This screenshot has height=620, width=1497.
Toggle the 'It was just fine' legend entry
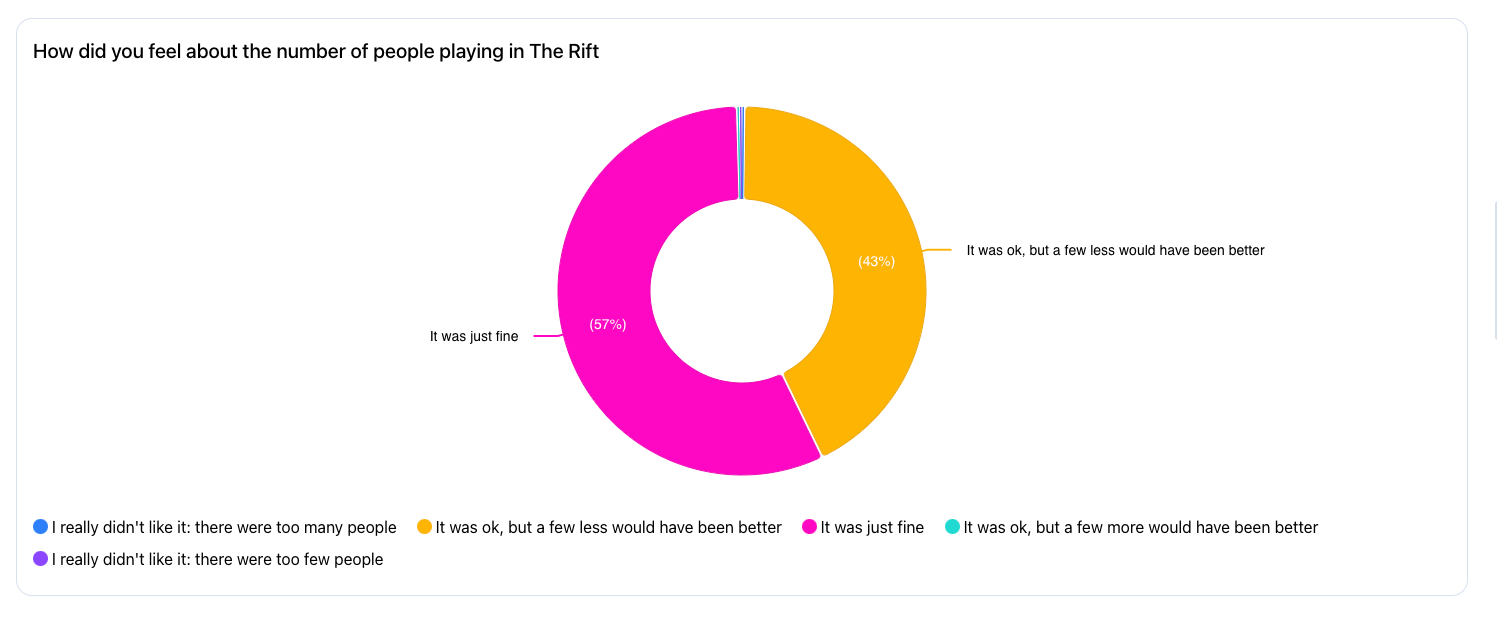click(864, 527)
